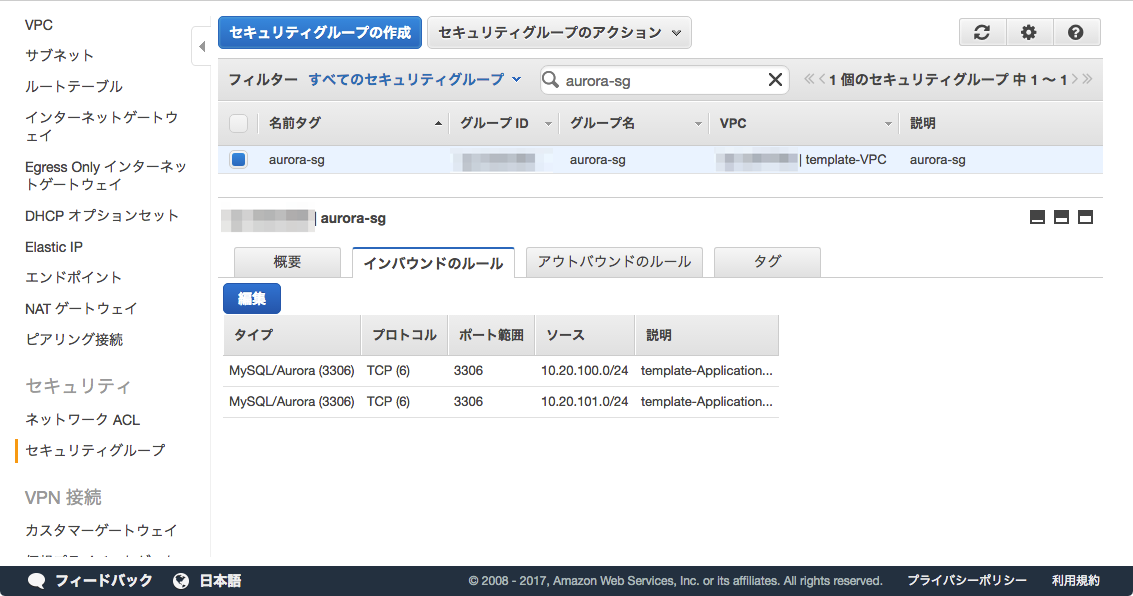Click the refresh icon in the toolbar
The image size is (1133, 596).
click(x=981, y=32)
